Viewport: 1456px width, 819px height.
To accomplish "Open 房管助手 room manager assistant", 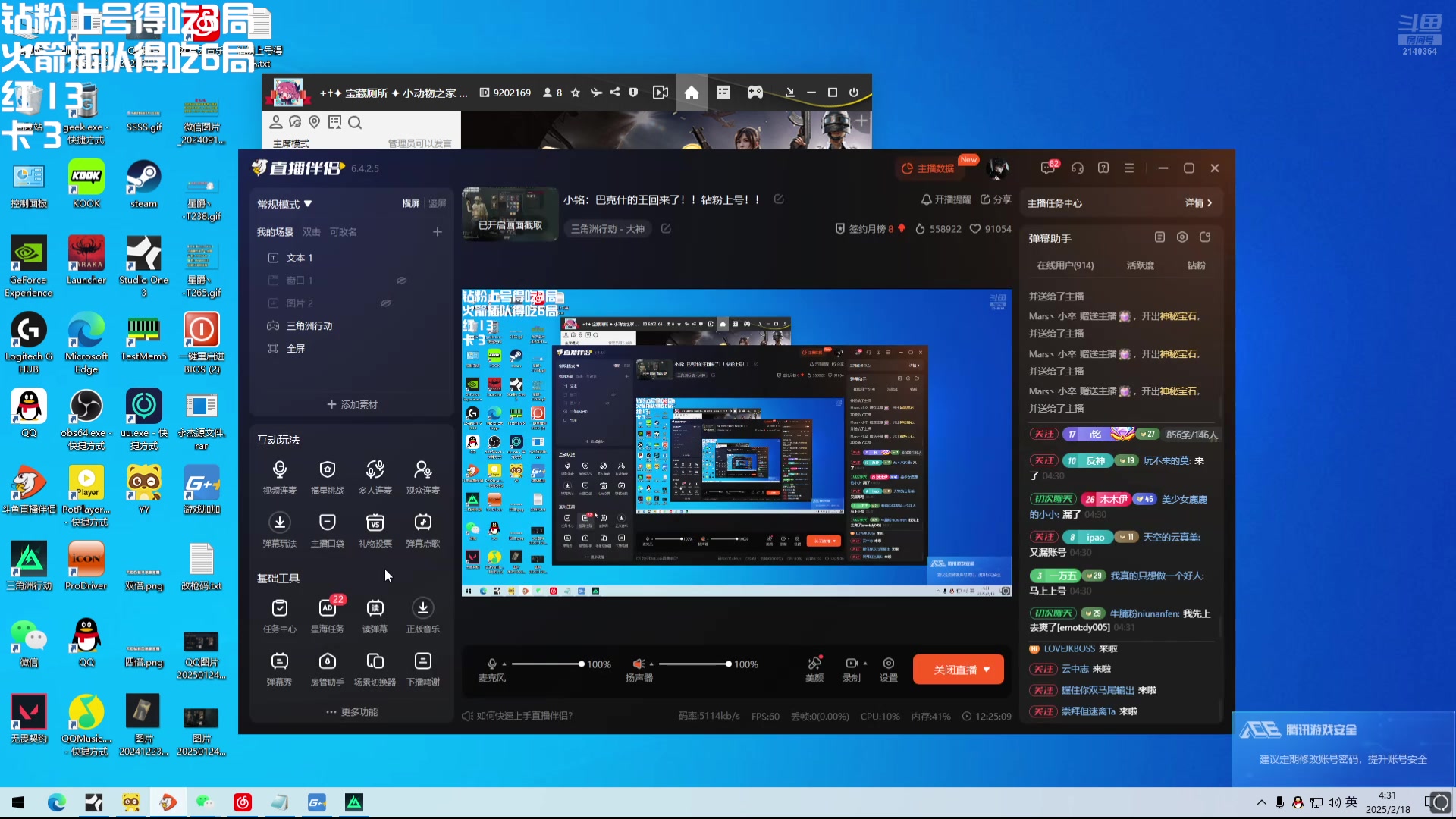I will point(327,669).
